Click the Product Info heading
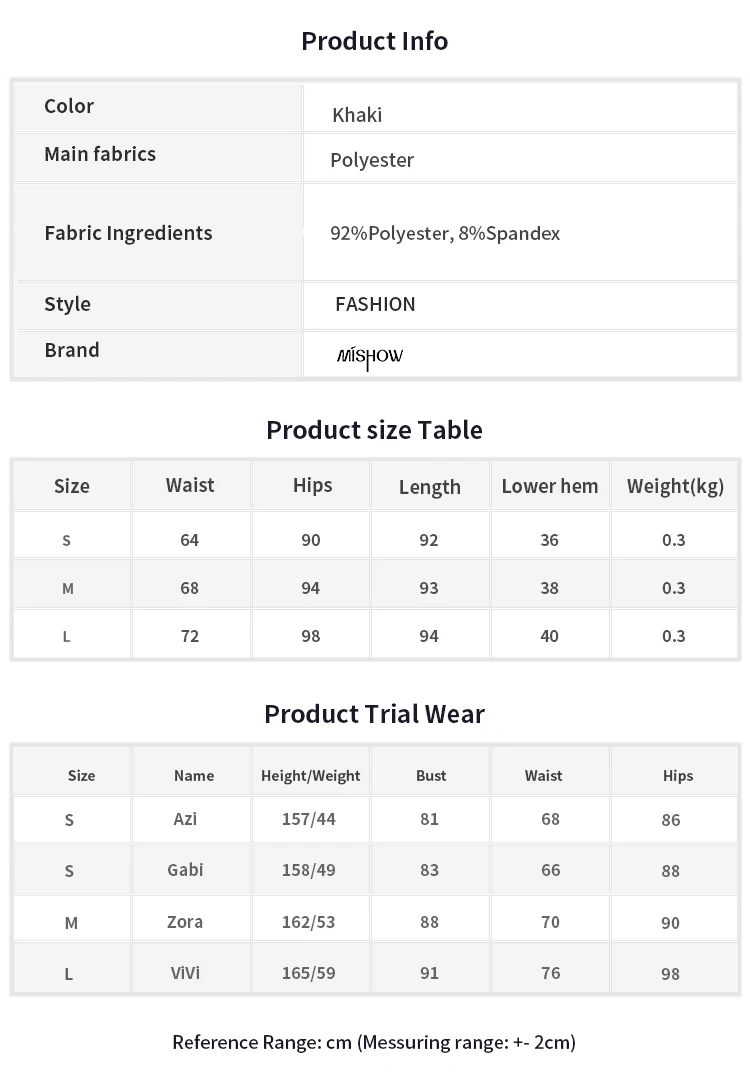Viewport: 750px width, 1082px height. point(375,41)
